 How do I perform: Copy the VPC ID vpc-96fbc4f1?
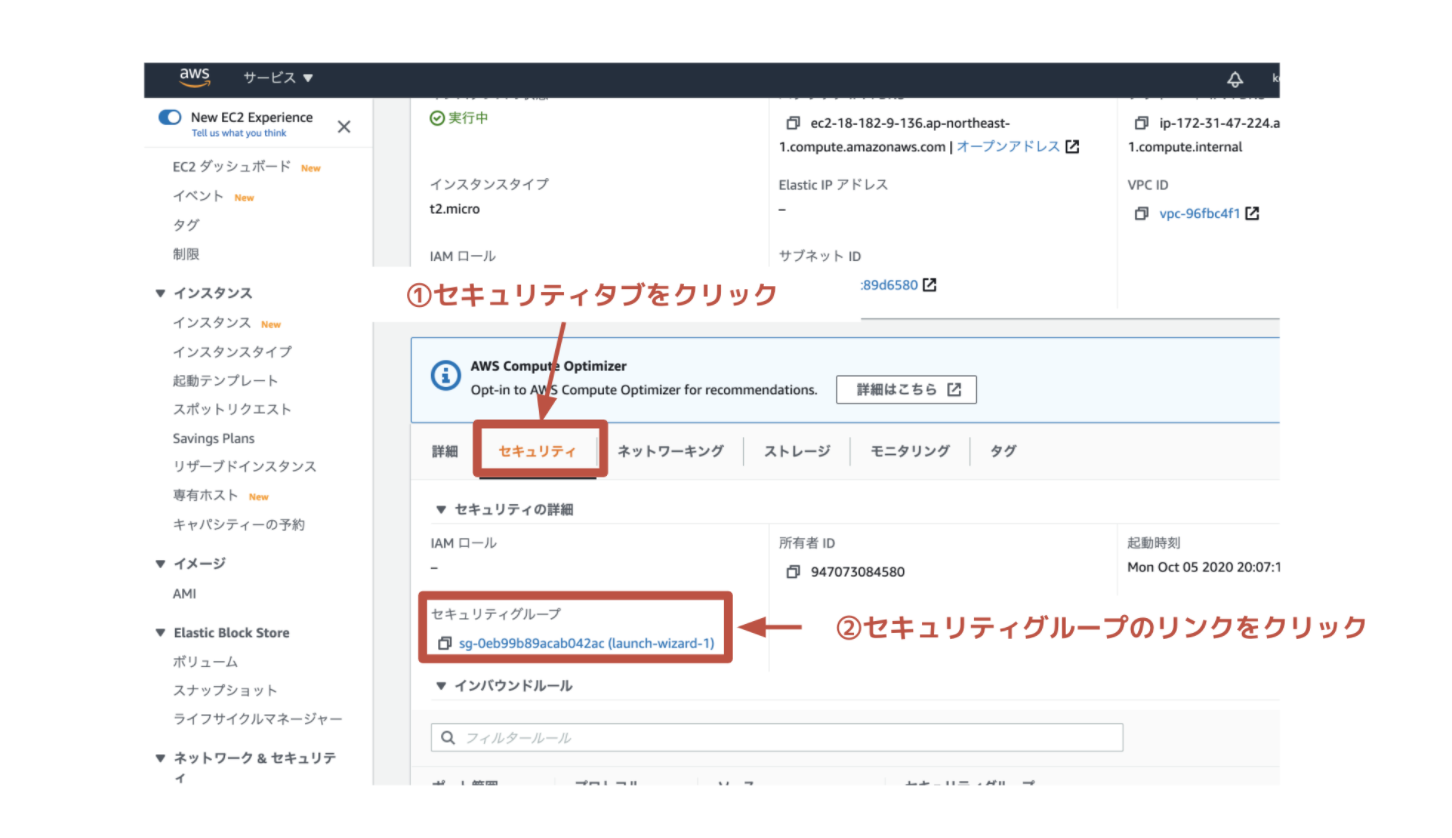pos(1141,214)
